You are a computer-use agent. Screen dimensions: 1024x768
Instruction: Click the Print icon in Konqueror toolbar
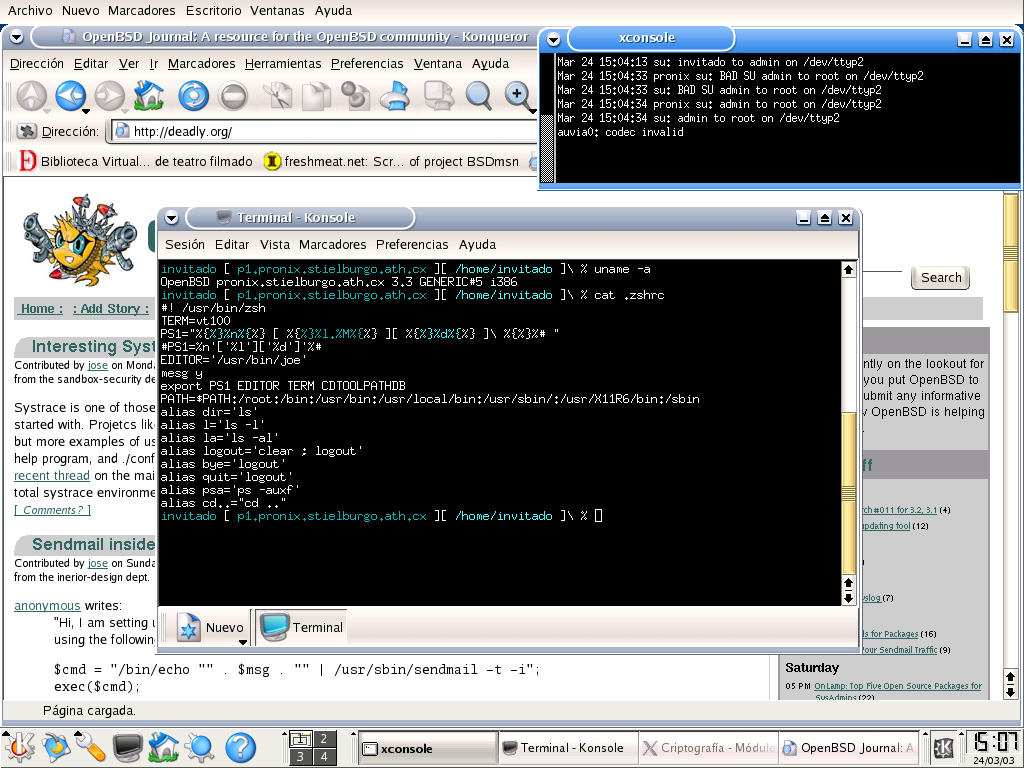395,95
